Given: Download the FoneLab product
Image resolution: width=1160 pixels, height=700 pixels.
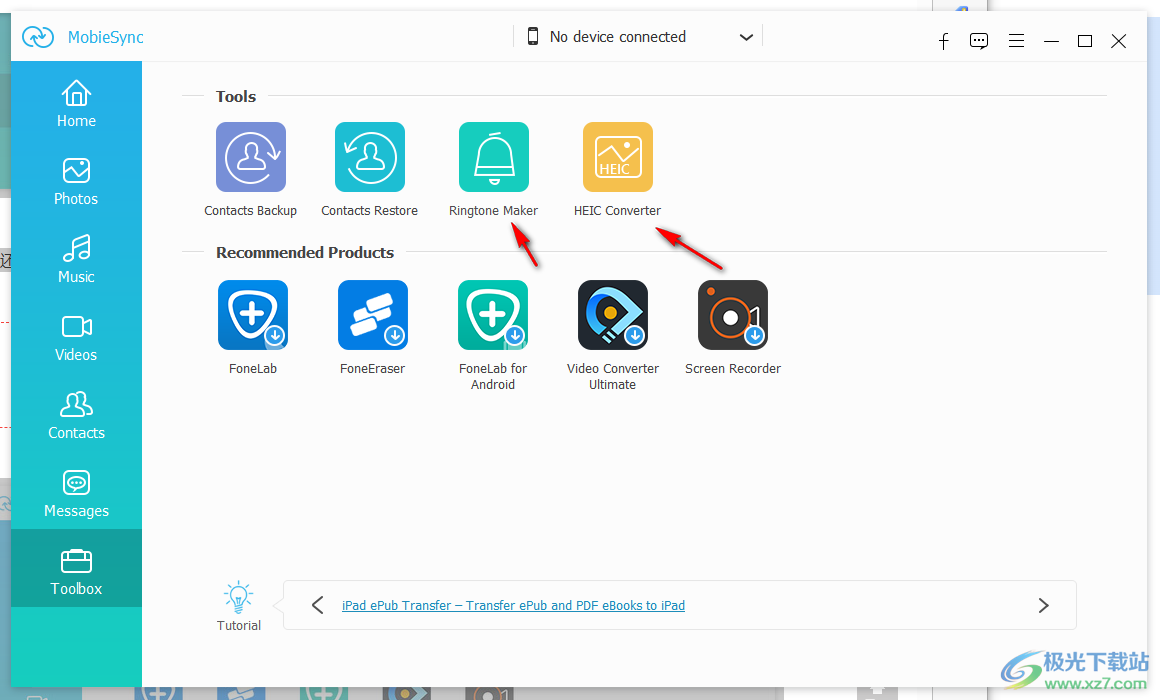Looking at the screenshot, I should [x=253, y=314].
